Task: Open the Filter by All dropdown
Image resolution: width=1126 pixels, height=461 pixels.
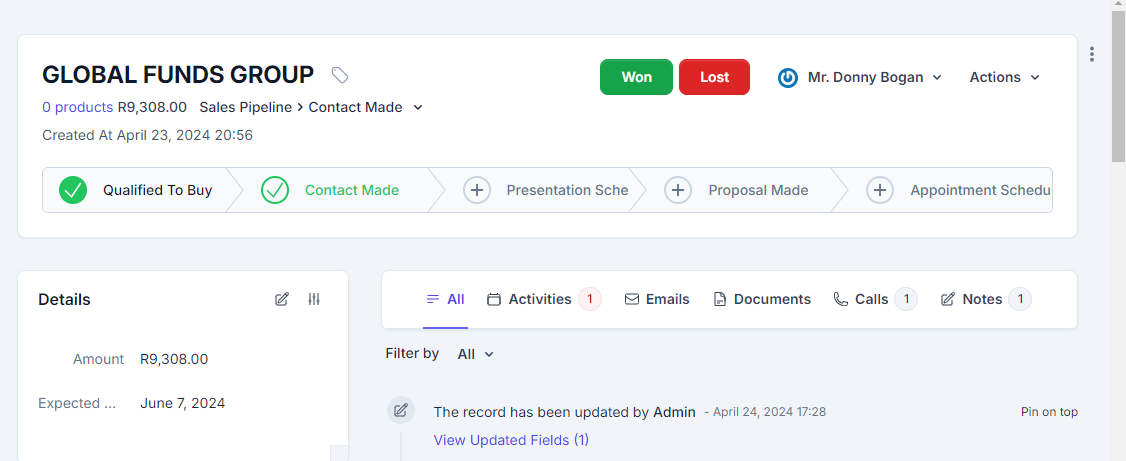Action: (x=475, y=354)
